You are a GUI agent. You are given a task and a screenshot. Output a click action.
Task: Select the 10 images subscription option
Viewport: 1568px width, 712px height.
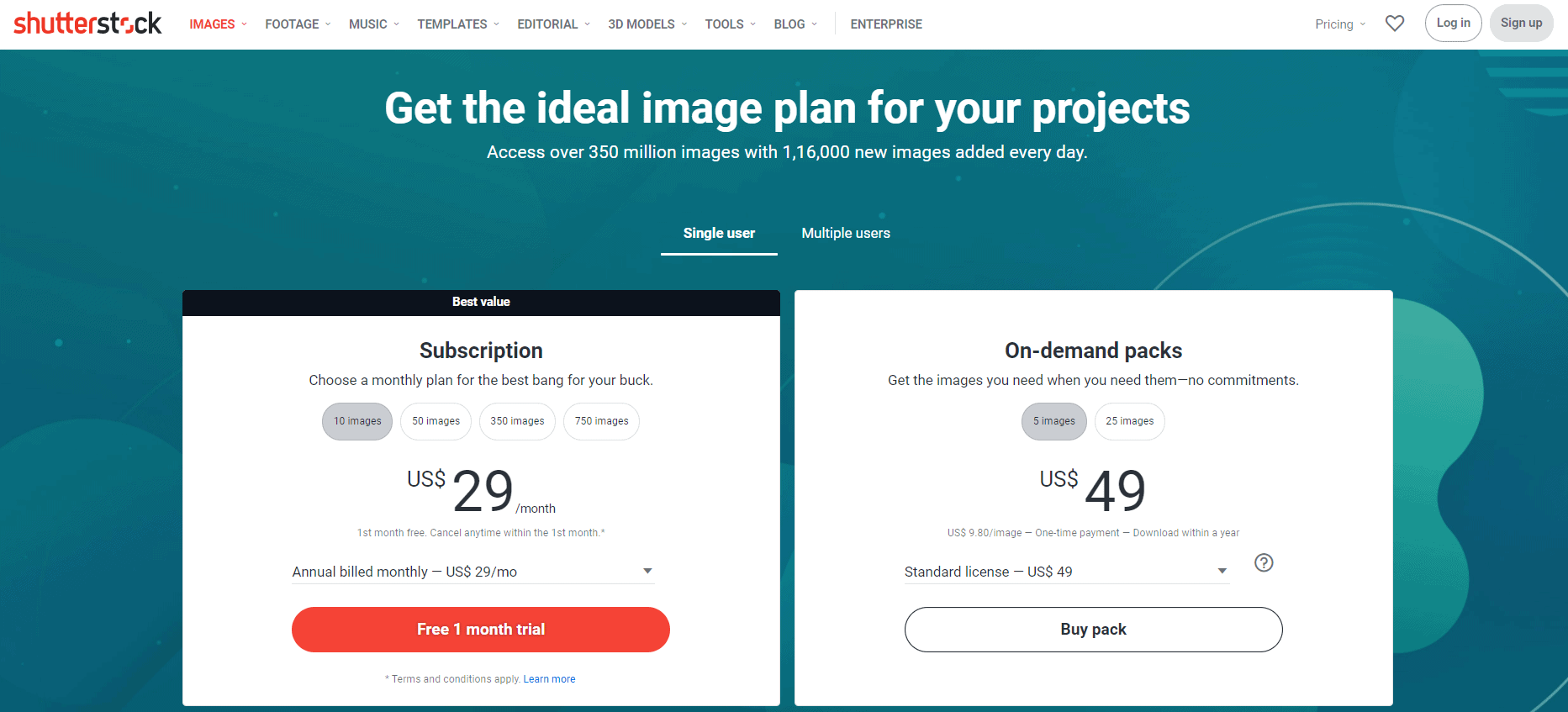click(x=357, y=421)
